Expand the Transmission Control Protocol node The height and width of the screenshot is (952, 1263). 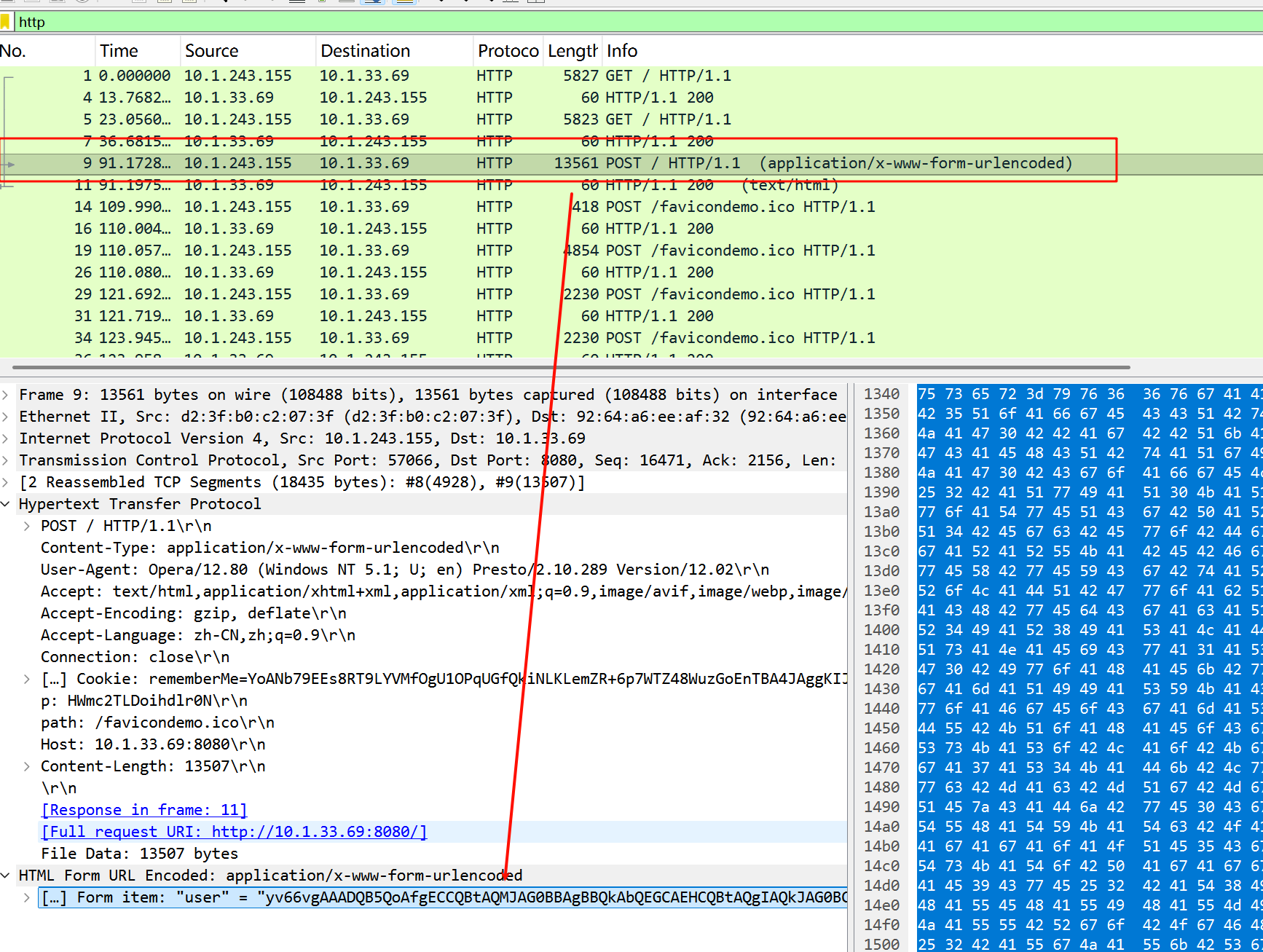pyautogui.click(x=6, y=460)
